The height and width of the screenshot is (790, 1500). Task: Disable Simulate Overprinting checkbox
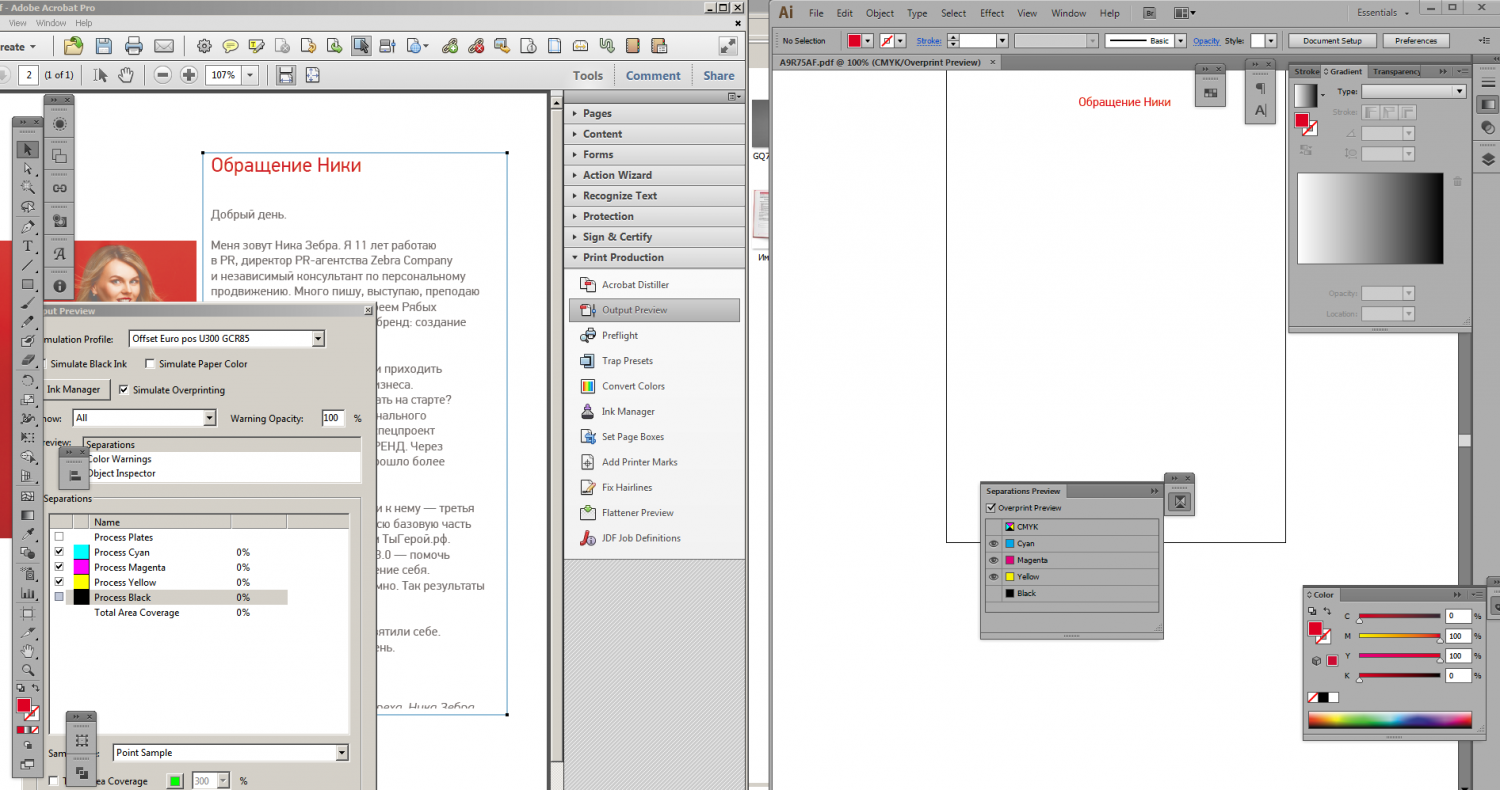tap(124, 390)
